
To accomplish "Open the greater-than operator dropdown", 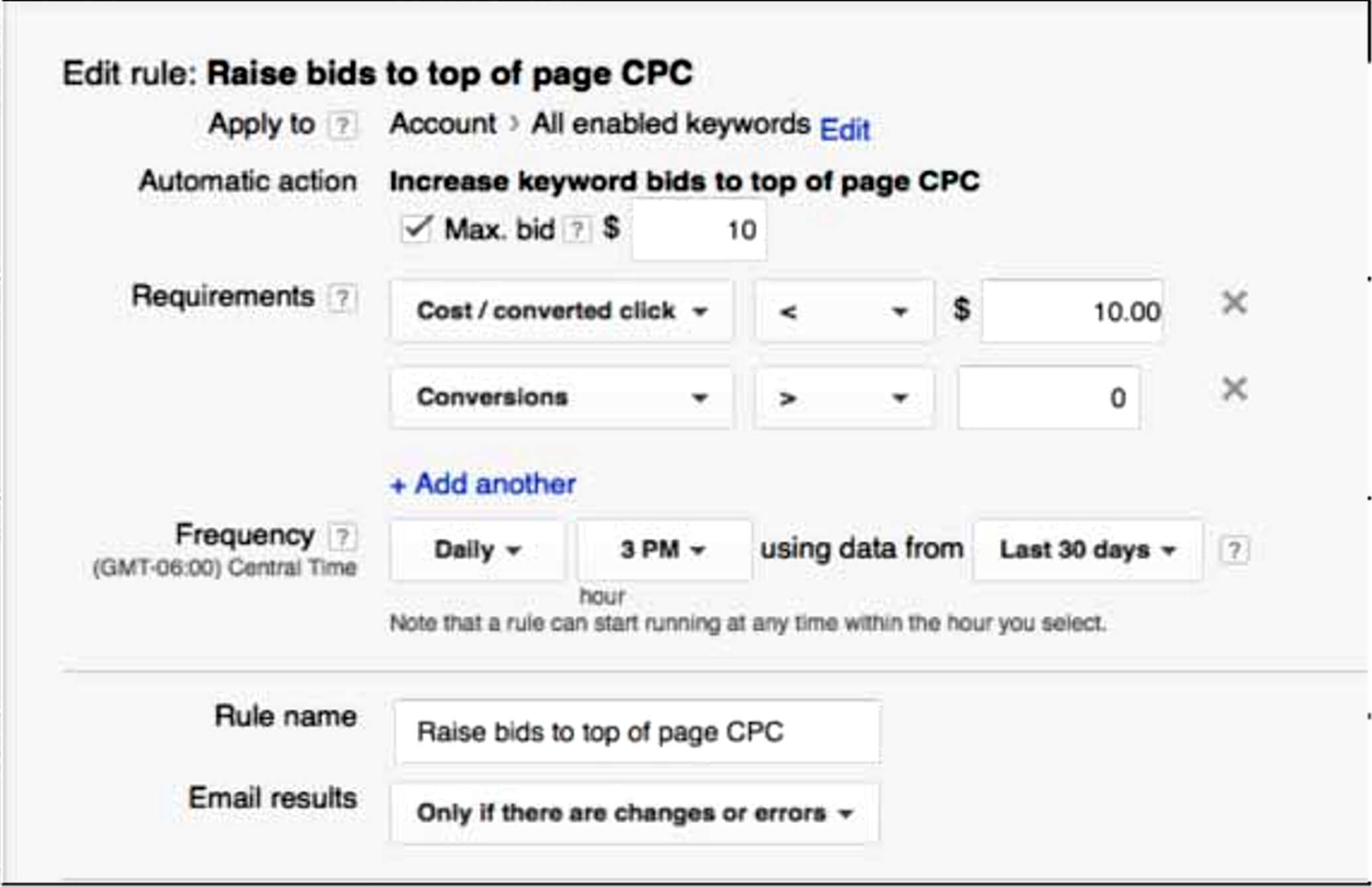I will click(x=843, y=397).
